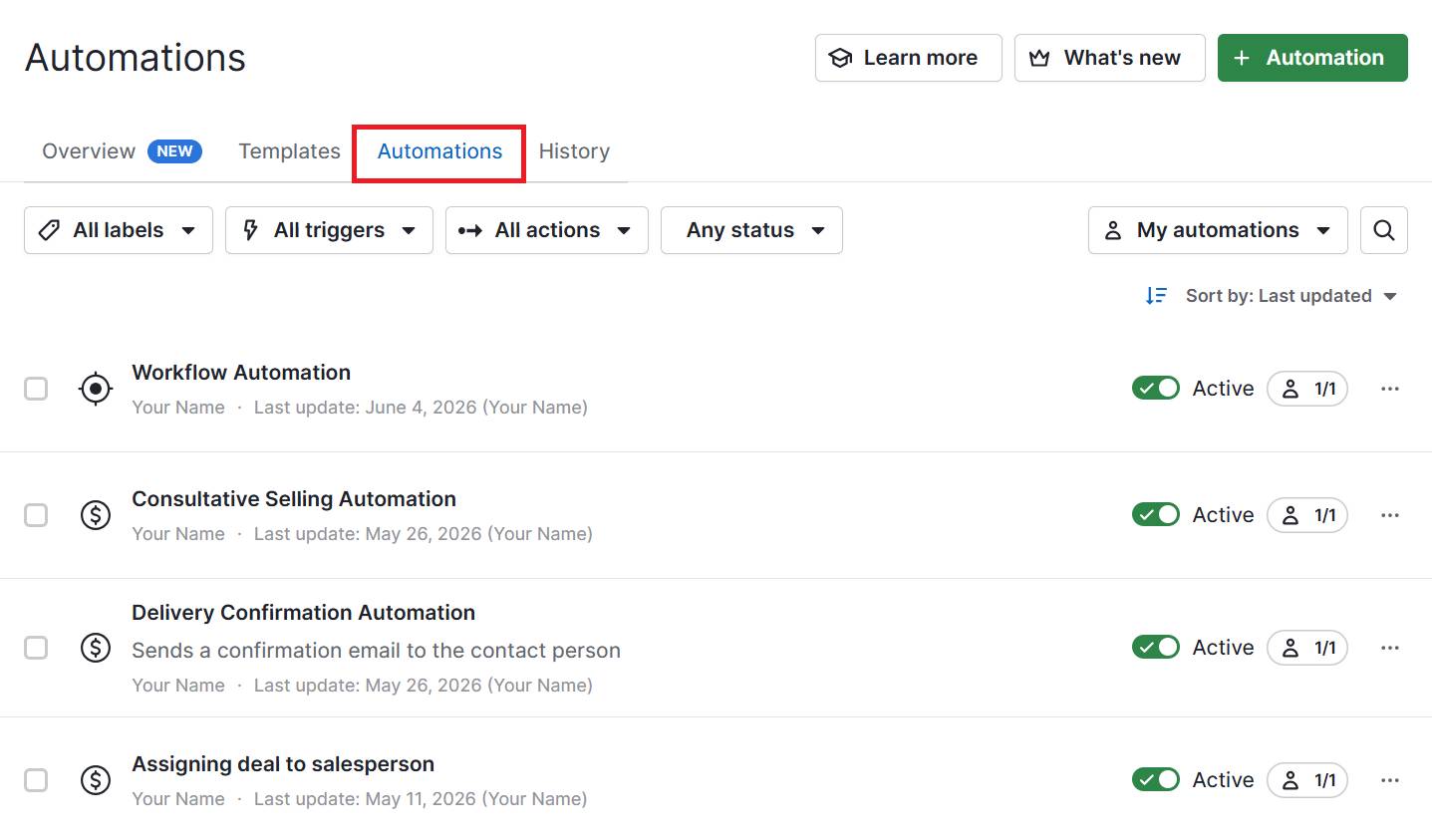Open more options for Consultative Selling Automation
The image size is (1432, 840).
(x=1390, y=515)
